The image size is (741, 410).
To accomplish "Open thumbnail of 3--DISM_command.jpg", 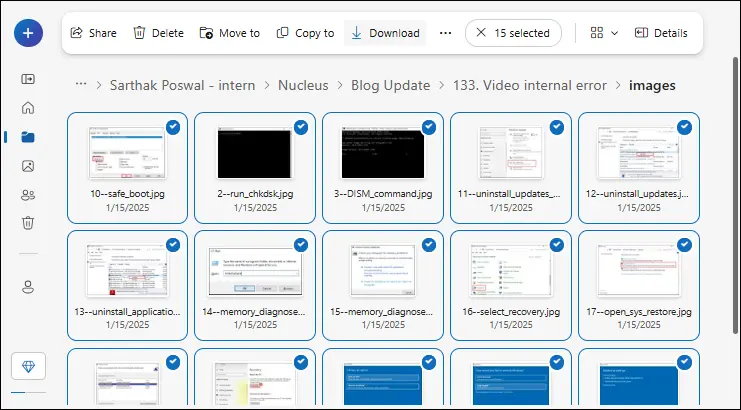I will (x=383, y=153).
